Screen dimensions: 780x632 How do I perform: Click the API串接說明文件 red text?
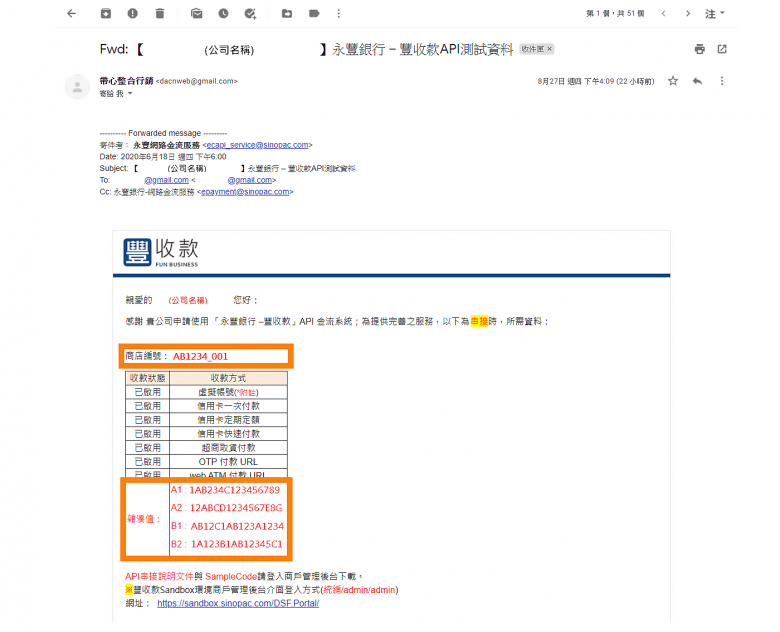[x=159, y=576]
